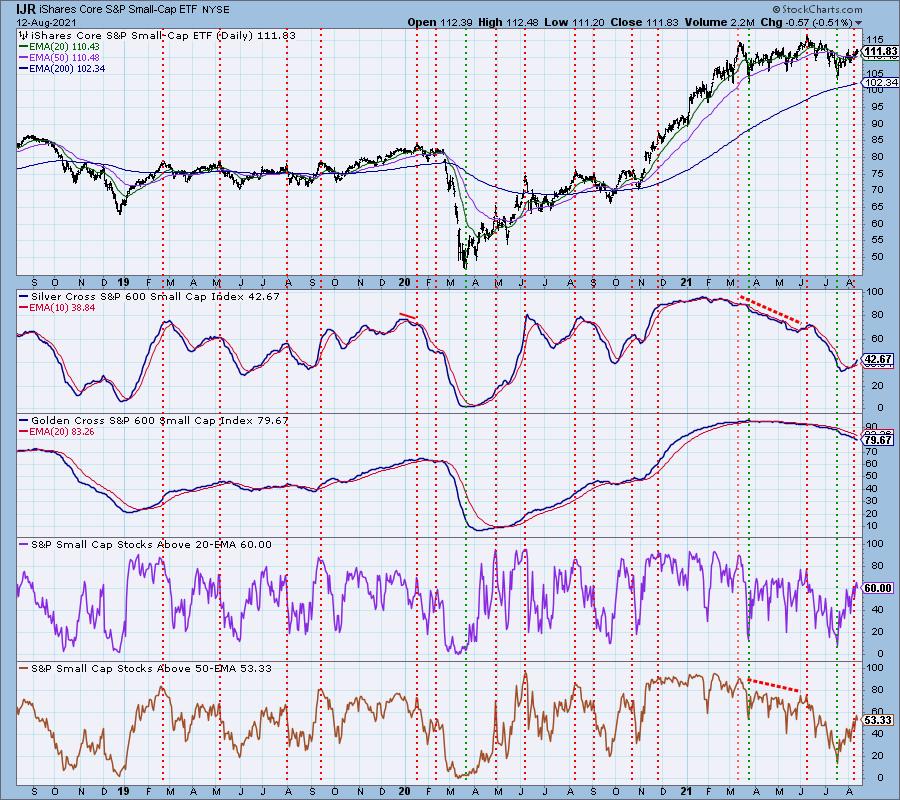Click the NYSE exchange label
This screenshot has height=800, width=900.
[216, 10]
